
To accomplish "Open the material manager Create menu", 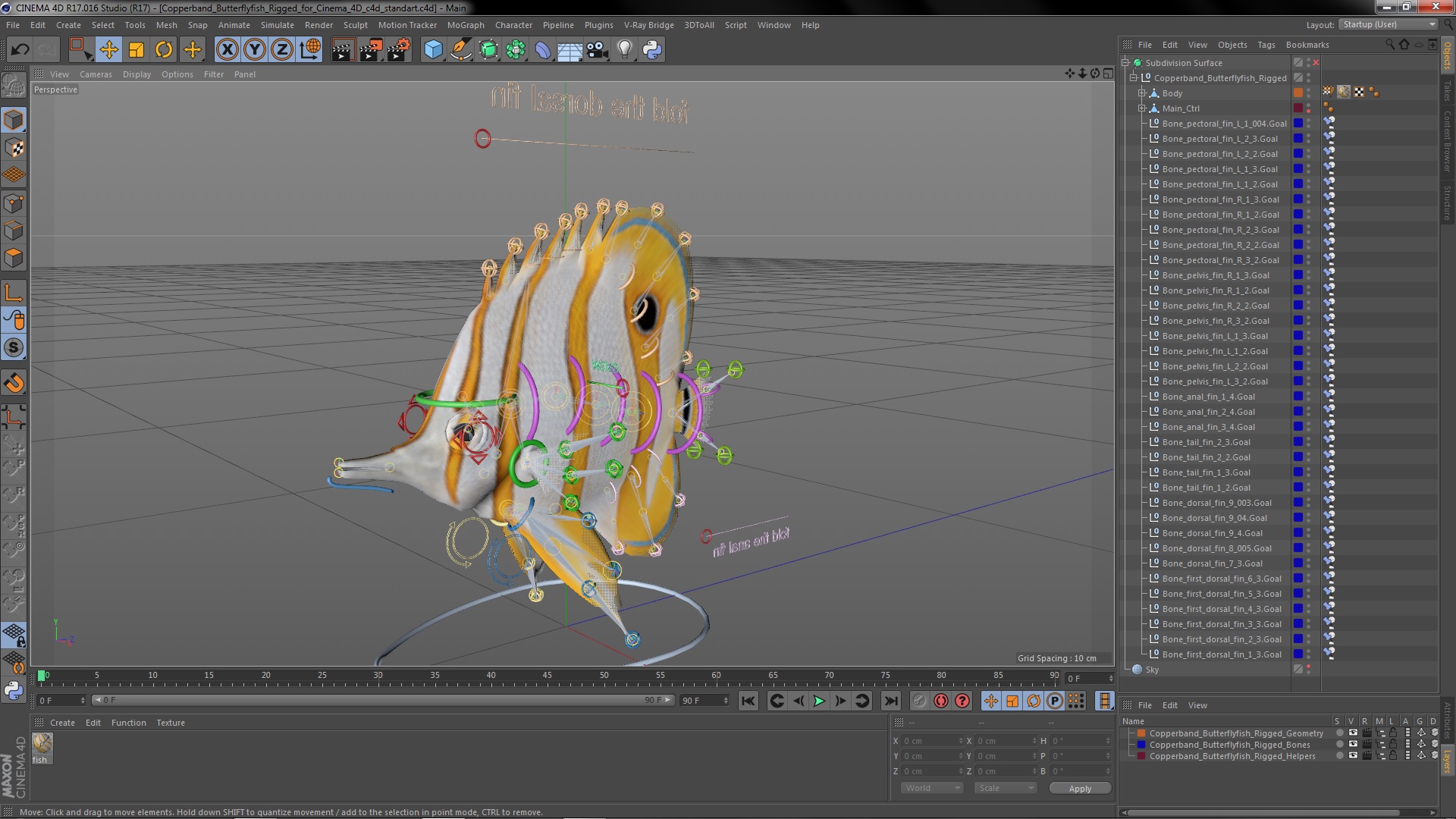I will [62, 723].
